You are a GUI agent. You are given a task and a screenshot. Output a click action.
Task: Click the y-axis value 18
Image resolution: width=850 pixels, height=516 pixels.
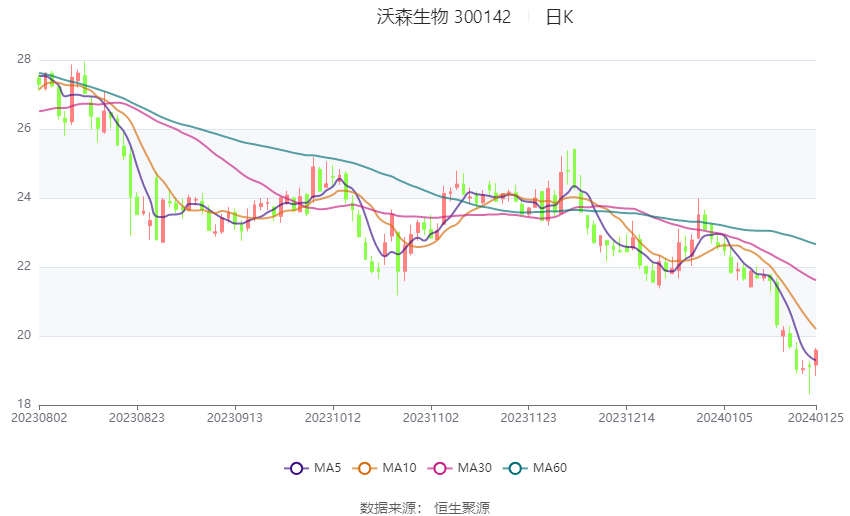click(24, 404)
